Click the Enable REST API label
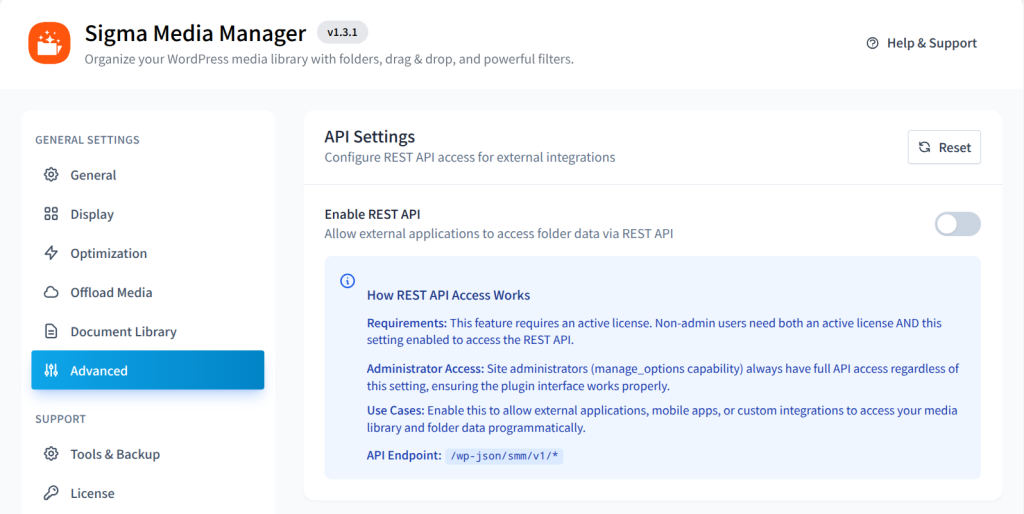Image resolution: width=1024 pixels, height=514 pixels. [x=372, y=214]
